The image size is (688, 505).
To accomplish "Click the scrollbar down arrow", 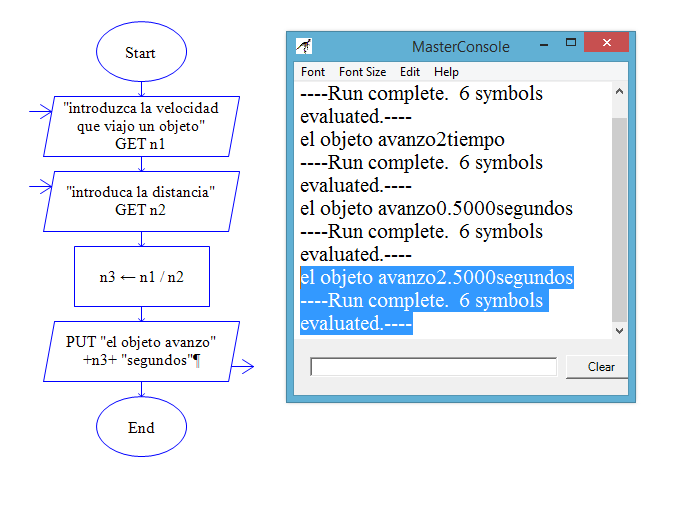I will click(620, 331).
